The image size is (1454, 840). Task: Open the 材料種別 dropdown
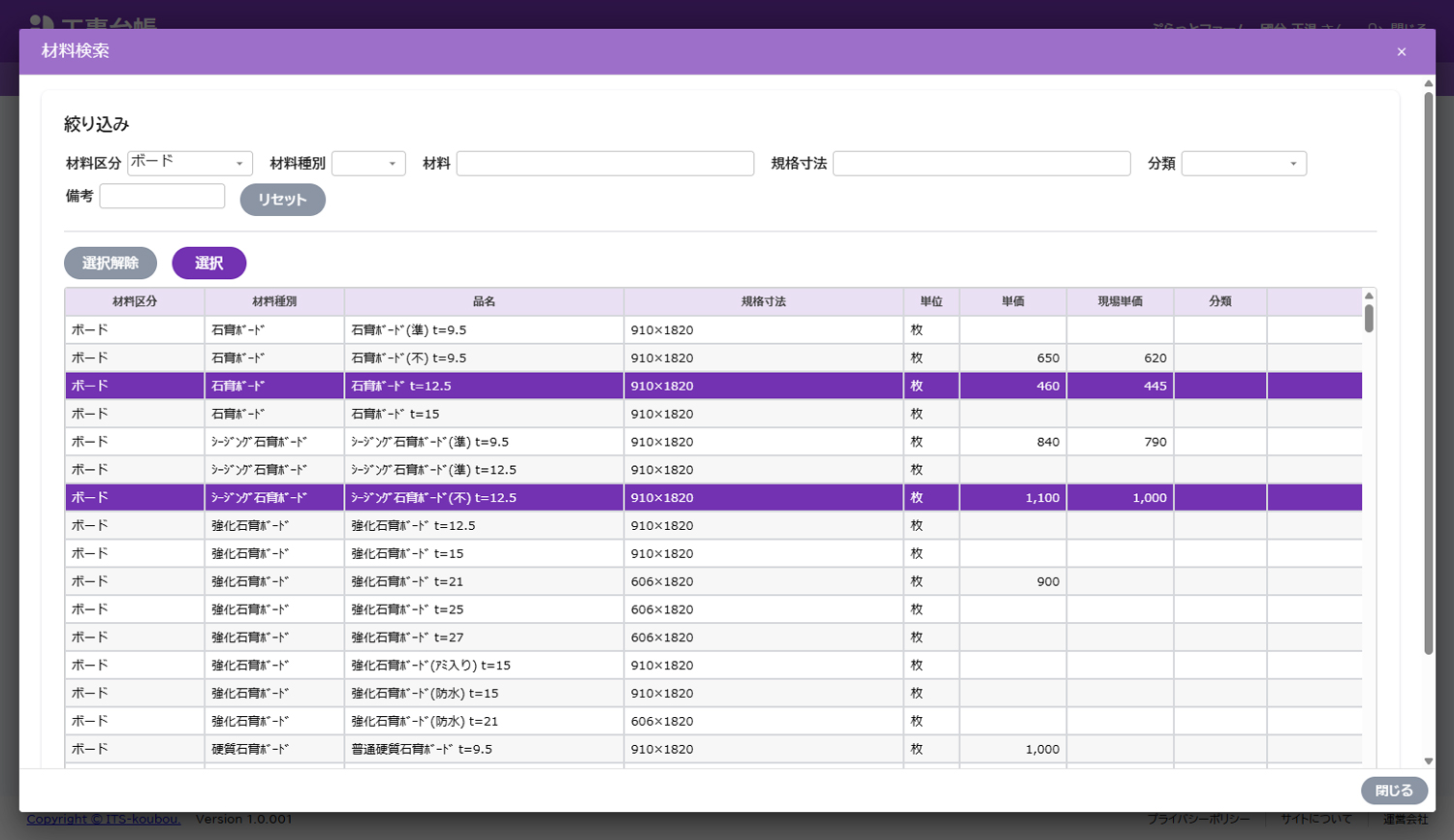(x=368, y=163)
